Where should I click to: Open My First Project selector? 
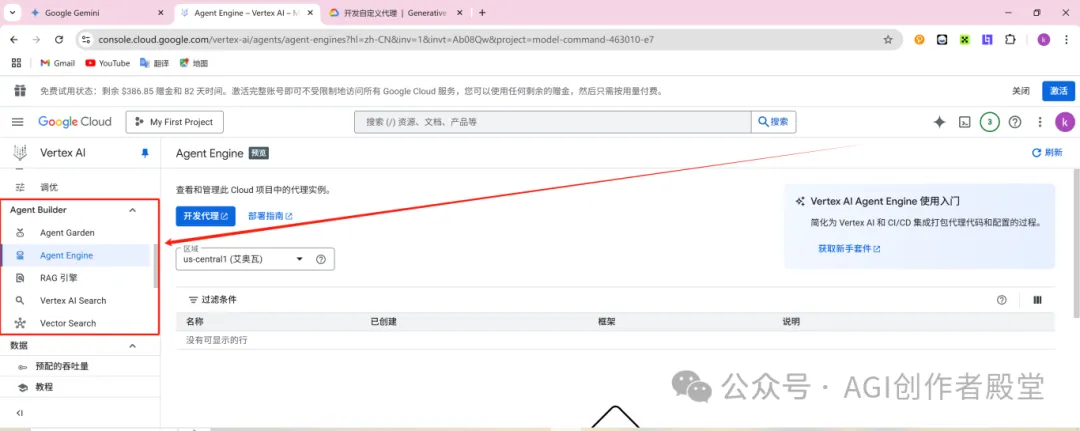click(x=174, y=122)
